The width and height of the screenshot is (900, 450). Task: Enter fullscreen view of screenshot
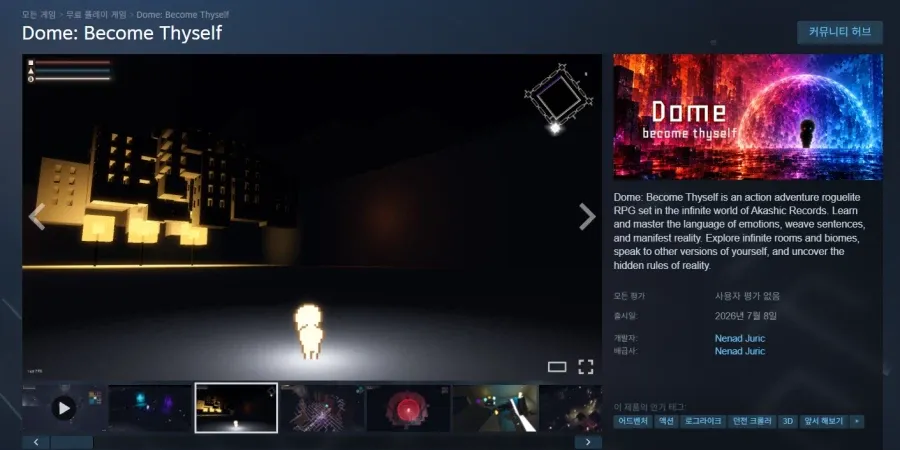(585, 367)
